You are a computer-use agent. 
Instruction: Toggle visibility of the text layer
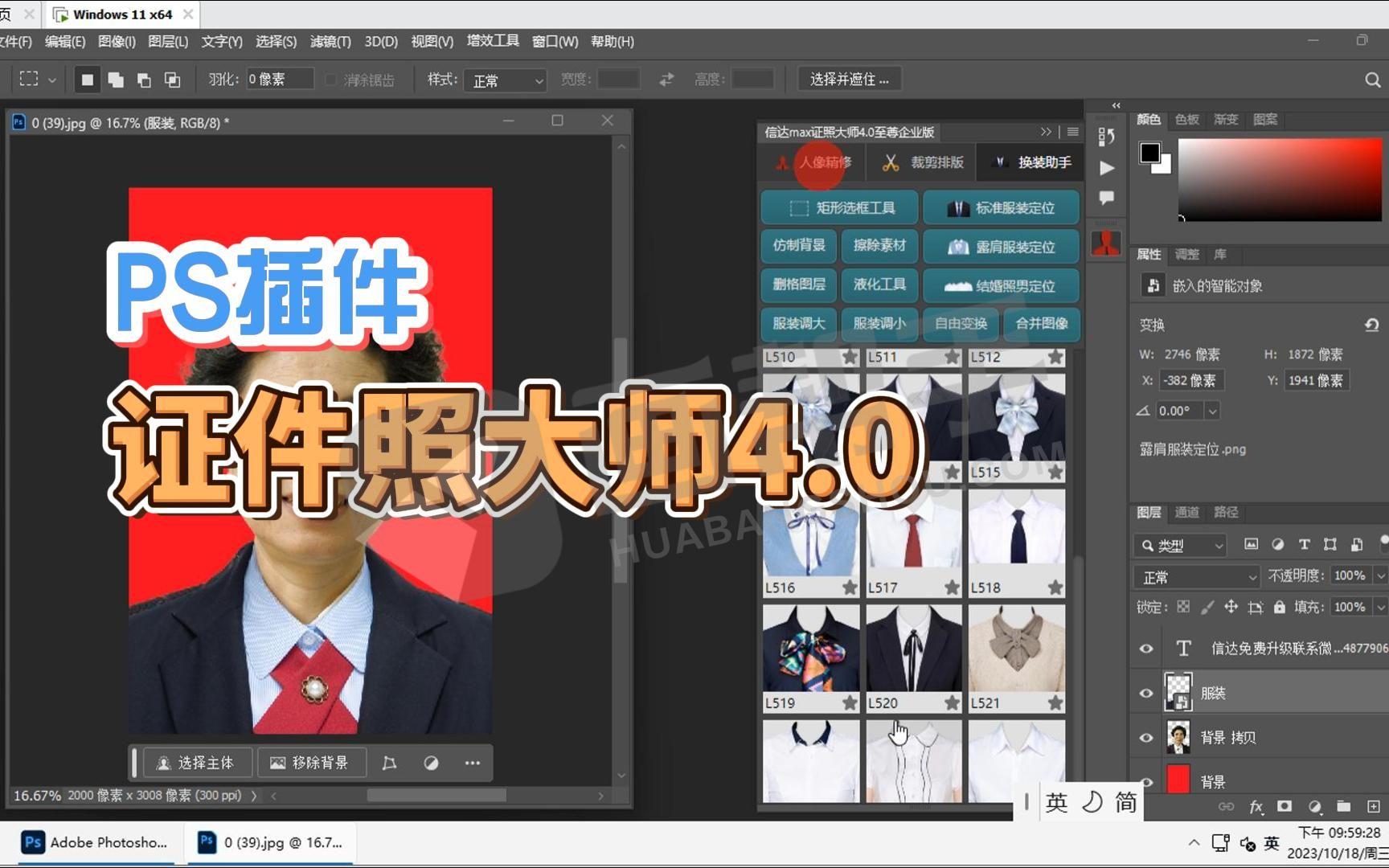1146,649
